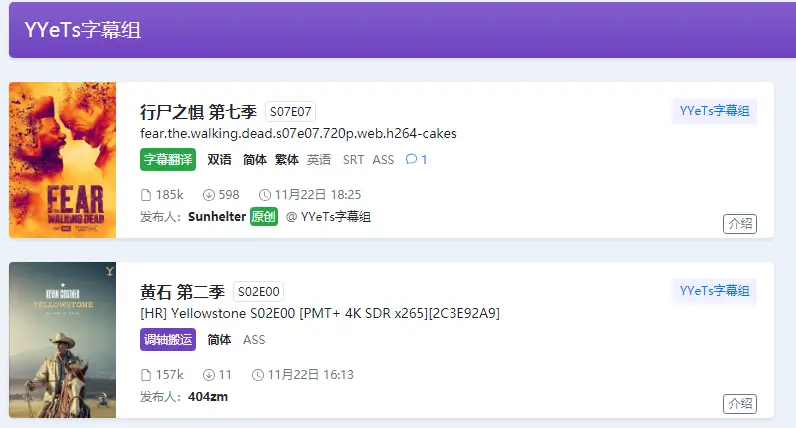Click the 英语 label in Fear card
Image resolution: width=796 pixels, height=428 pixels.
tap(319, 159)
